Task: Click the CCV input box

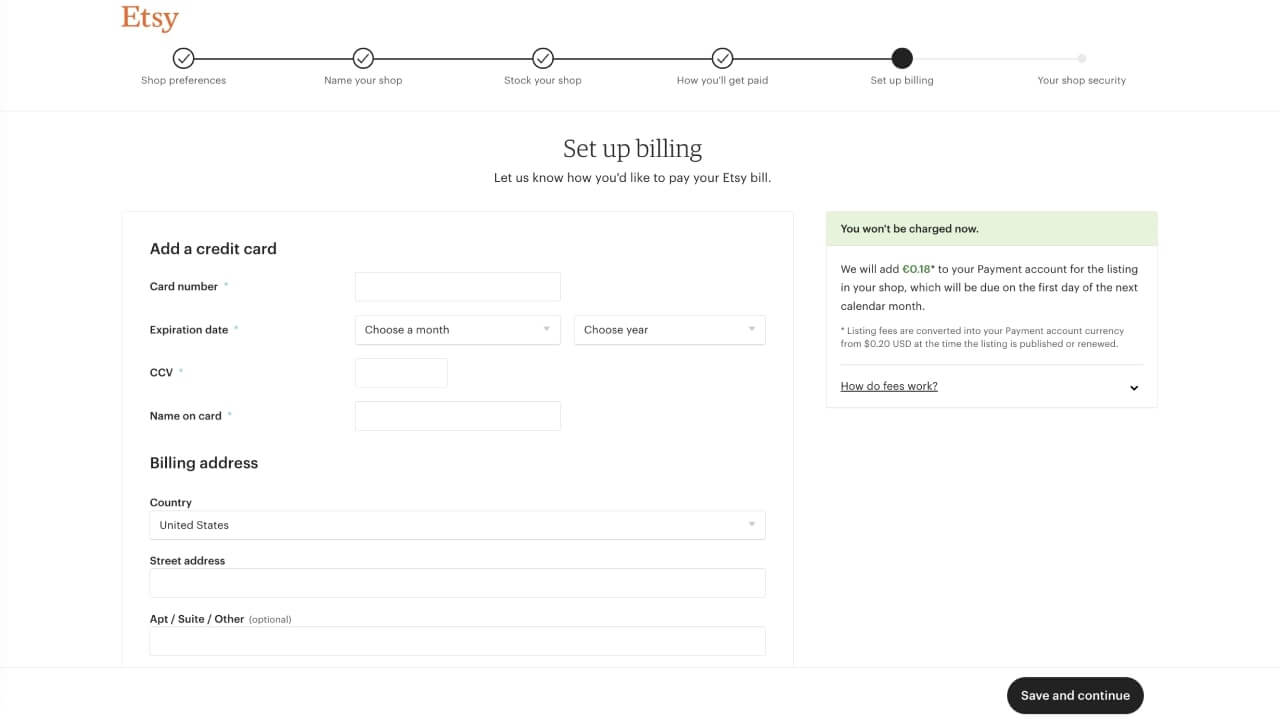Action: pos(401,372)
